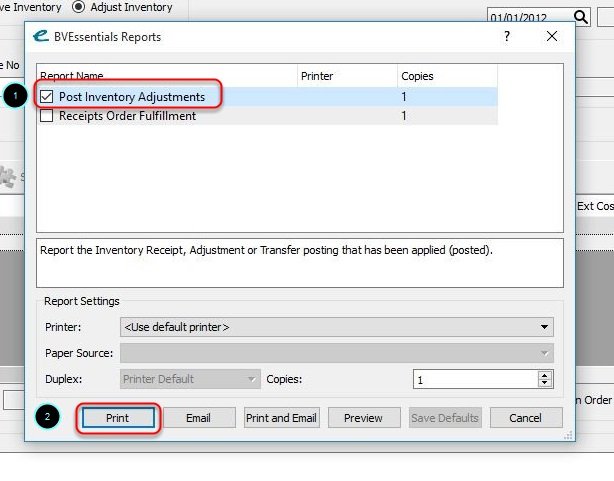Screen dimensions: 614x481
Task: Close the BVEssentials Reports dialog
Action: [x=552, y=36]
